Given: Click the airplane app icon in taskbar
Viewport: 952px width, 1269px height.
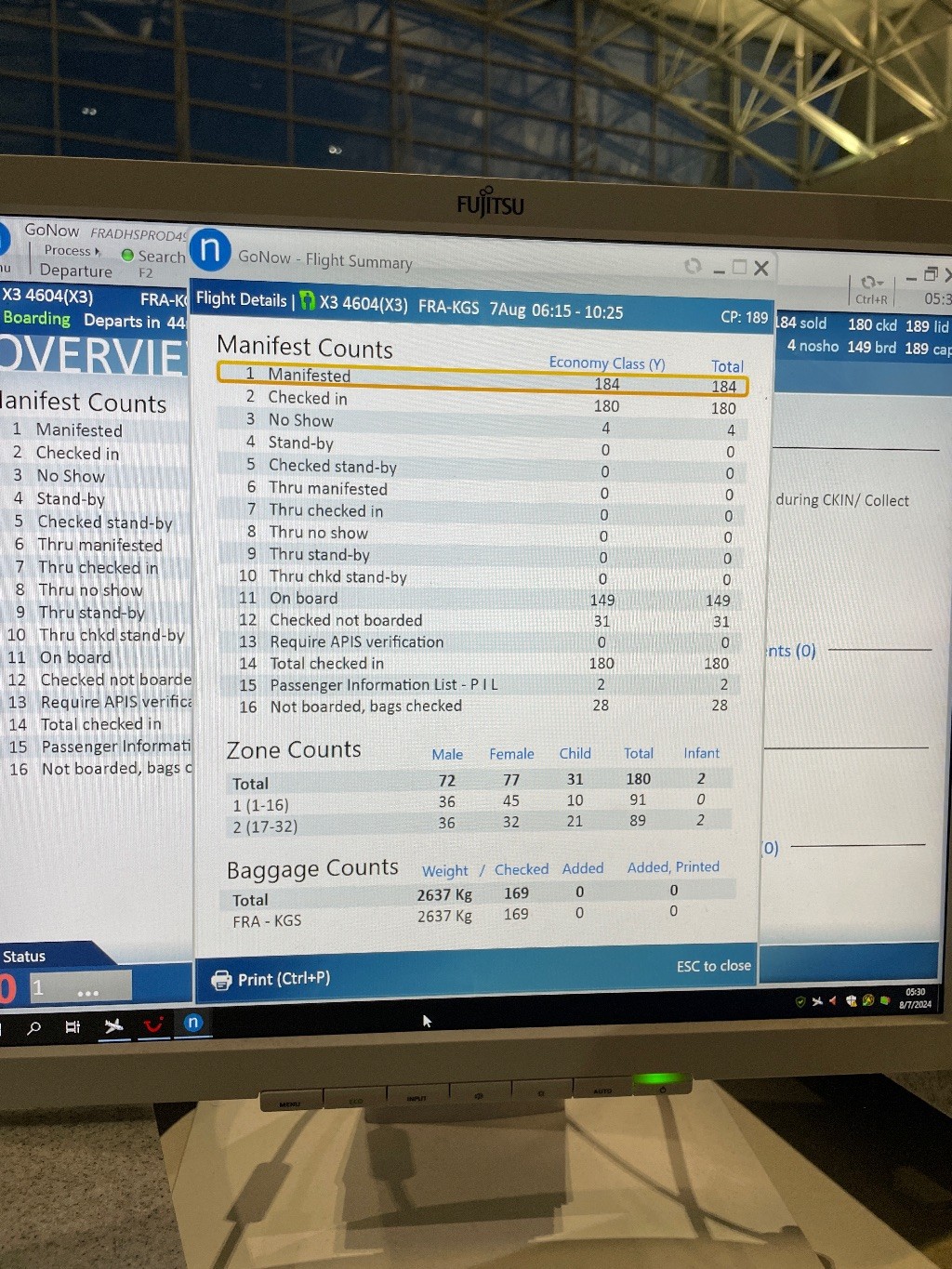Looking at the screenshot, I should click(113, 1025).
